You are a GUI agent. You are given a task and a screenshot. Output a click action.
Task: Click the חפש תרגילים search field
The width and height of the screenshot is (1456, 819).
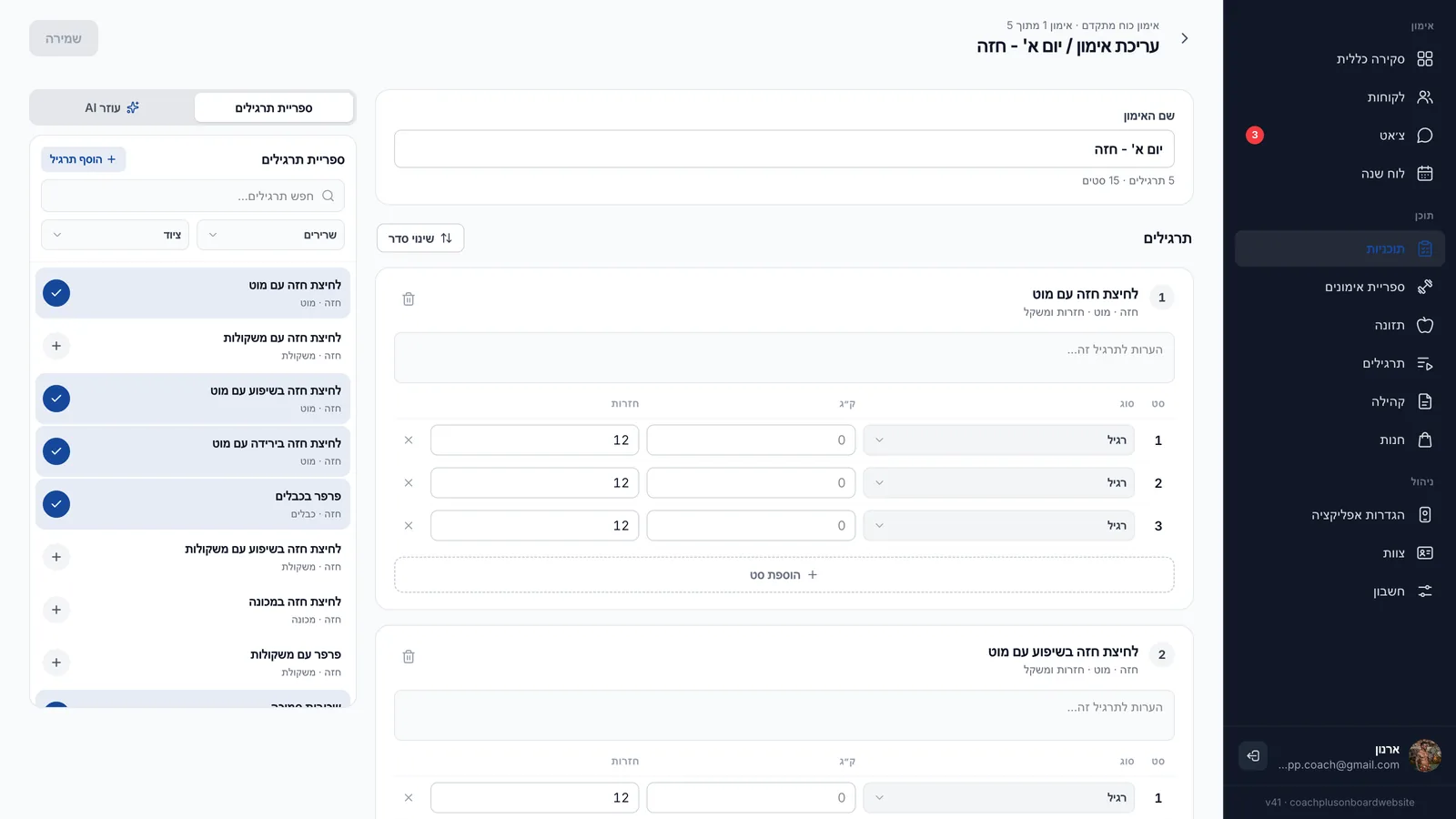tap(193, 196)
